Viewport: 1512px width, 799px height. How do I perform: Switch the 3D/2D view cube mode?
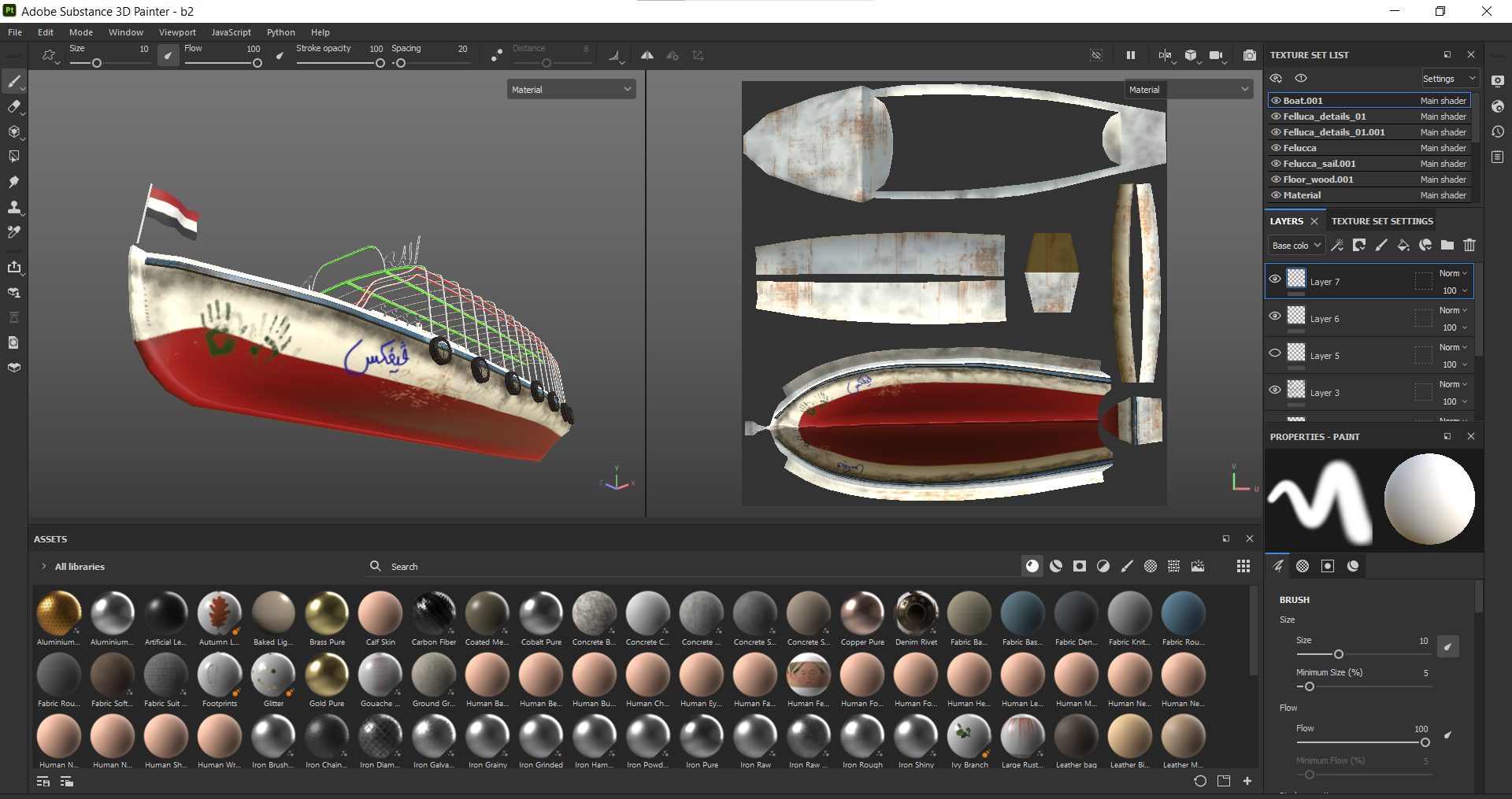(x=1191, y=55)
